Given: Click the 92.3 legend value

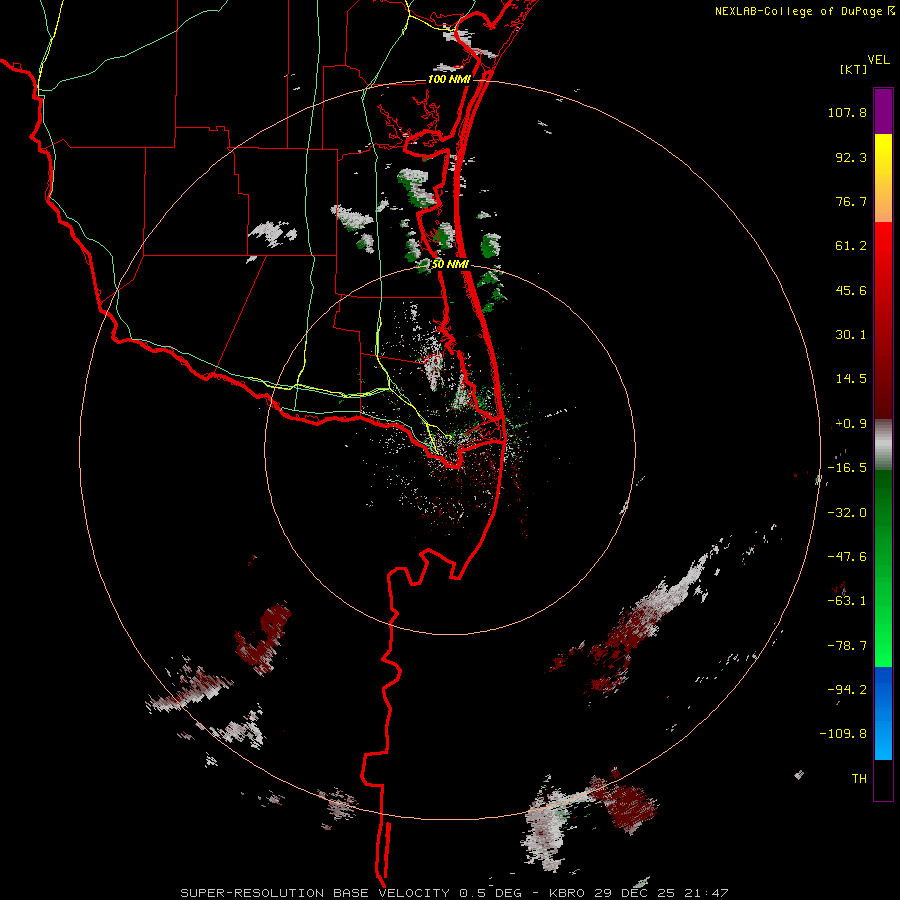Looking at the screenshot, I should [x=851, y=157].
